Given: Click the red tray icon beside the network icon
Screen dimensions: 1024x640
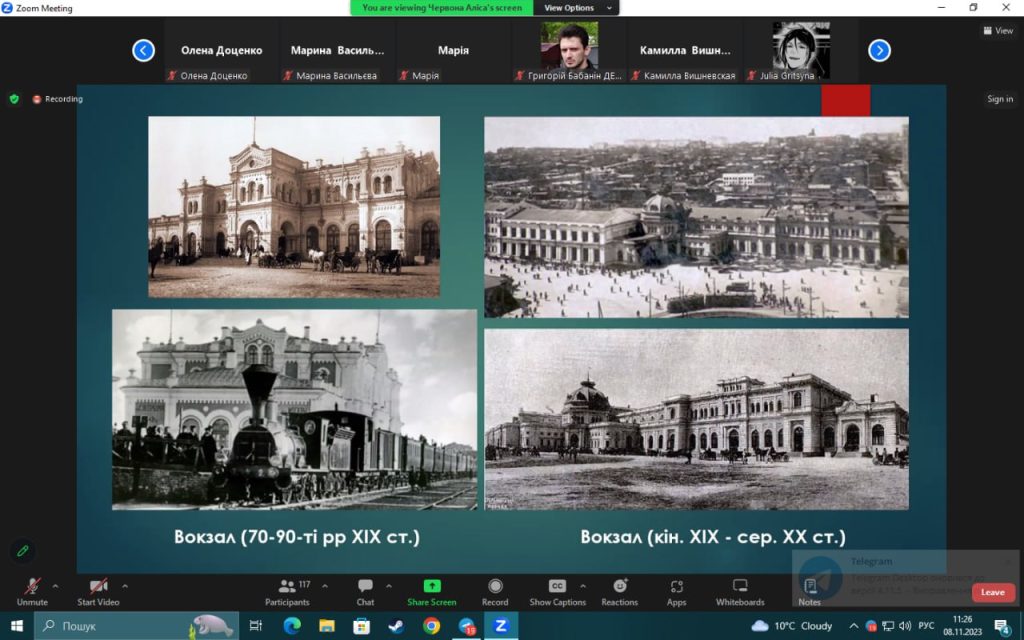Looking at the screenshot, I should click(x=871, y=626).
